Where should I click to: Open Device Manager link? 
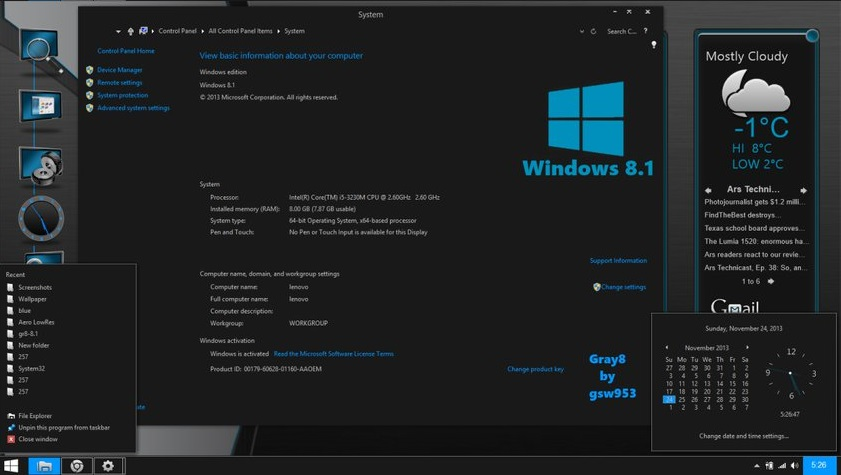point(120,70)
